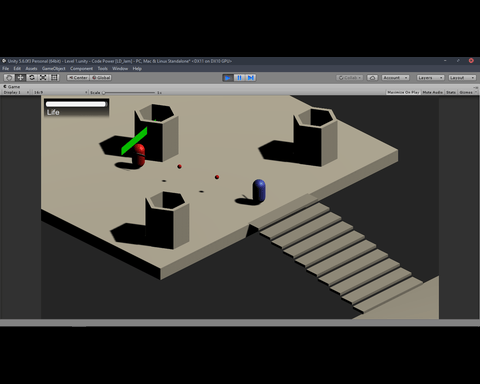Toggle Maximize On Play

pos(403,92)
